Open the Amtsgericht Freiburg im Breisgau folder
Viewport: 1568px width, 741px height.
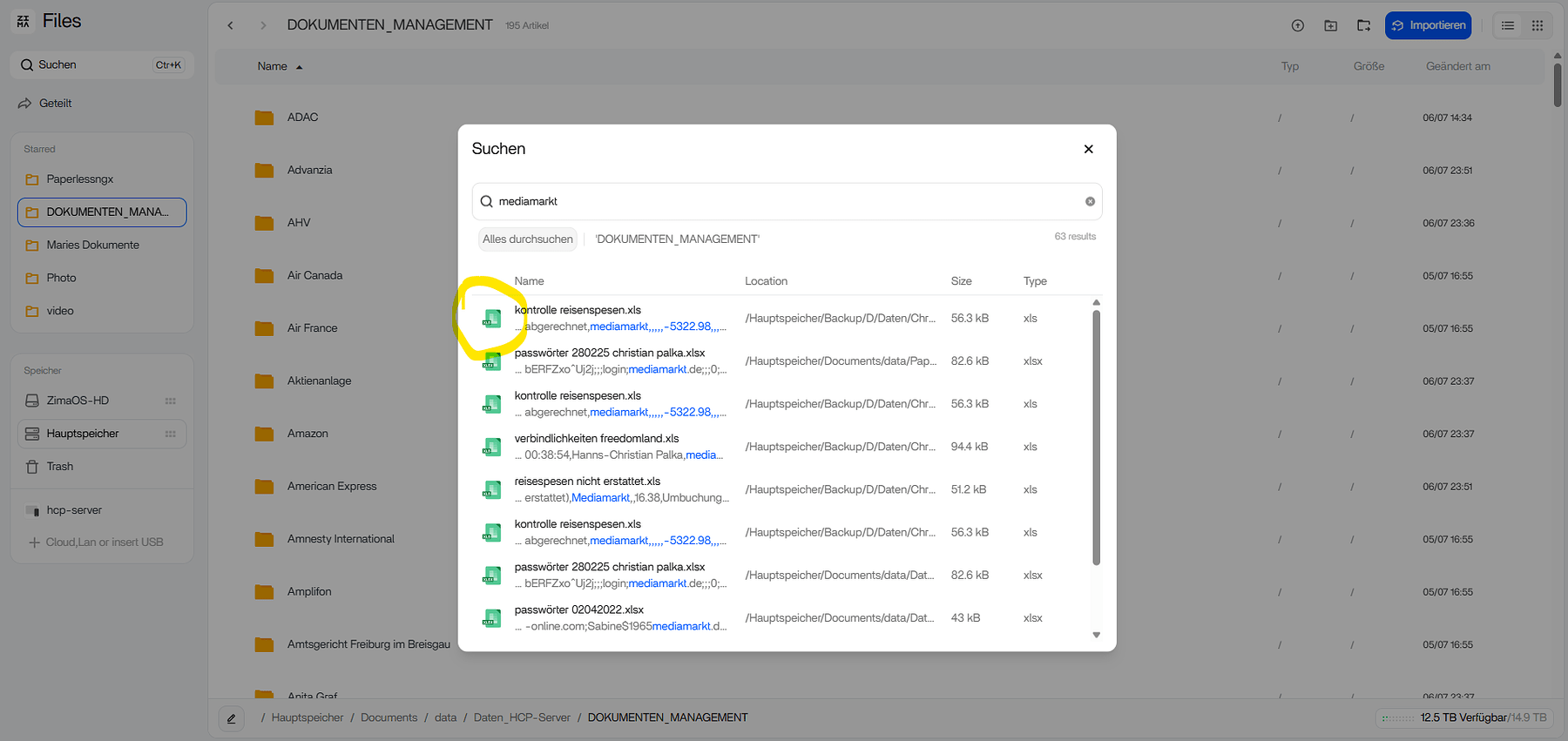(x=368, y=645)
